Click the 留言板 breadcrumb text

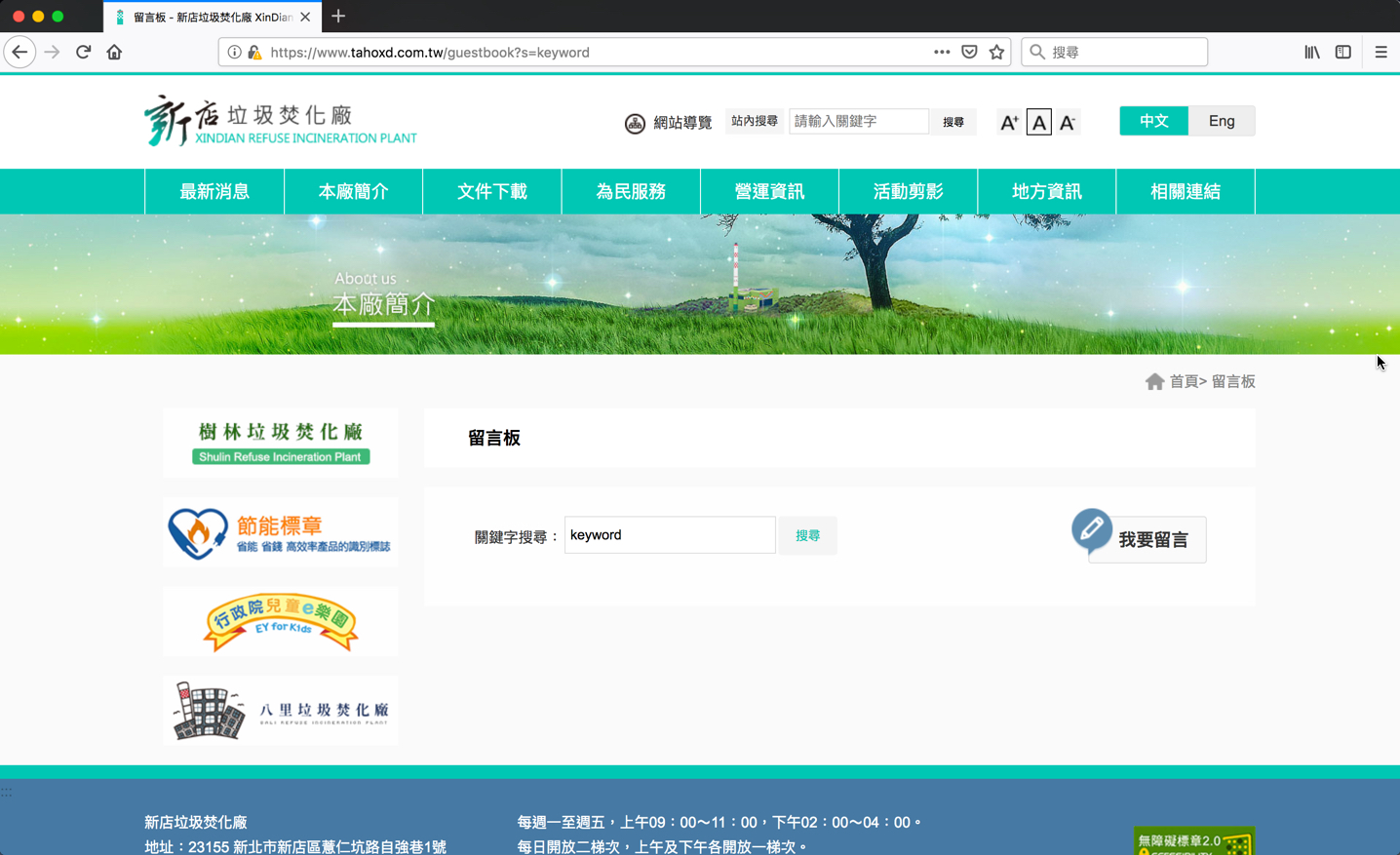(x=1233, y=381)
